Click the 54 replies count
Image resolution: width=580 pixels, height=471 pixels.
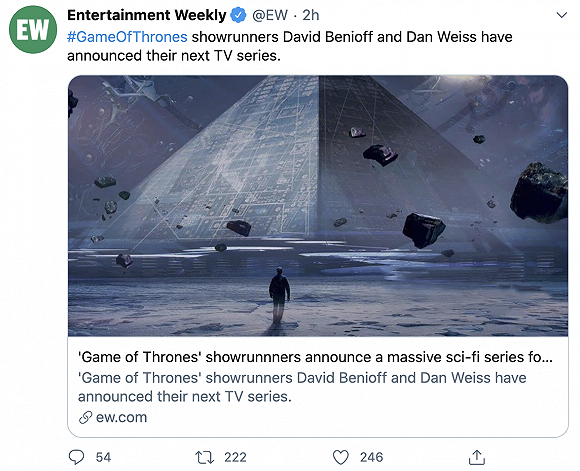pyautogui.click(x=103, y=458)
